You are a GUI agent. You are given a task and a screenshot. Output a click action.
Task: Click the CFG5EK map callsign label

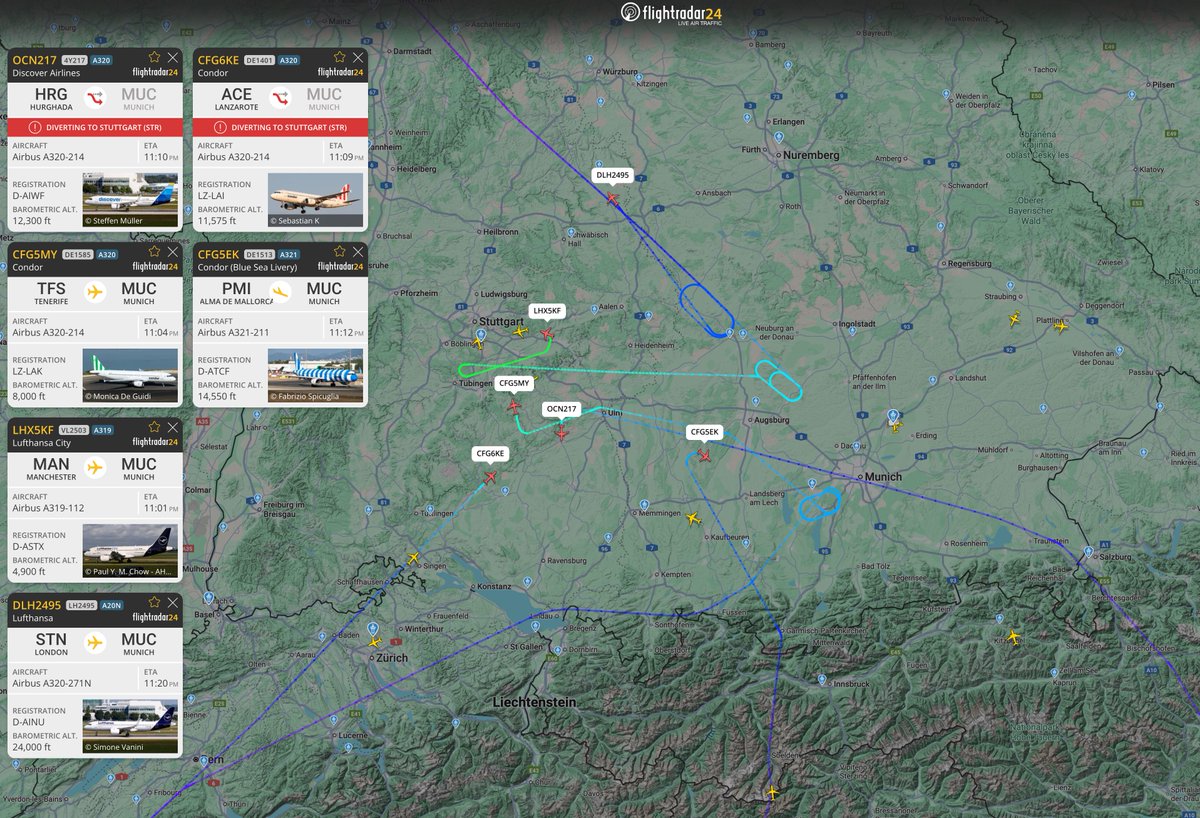[704, 432]
